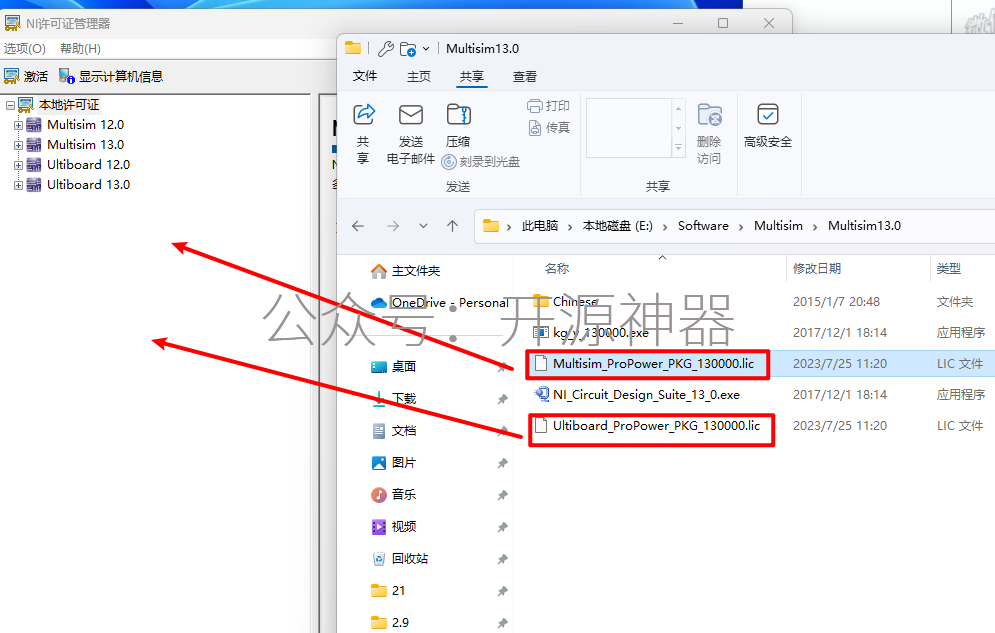Open 图片 in the navigation pane
Screen dimensions: 995x633
tap(394, 462)
